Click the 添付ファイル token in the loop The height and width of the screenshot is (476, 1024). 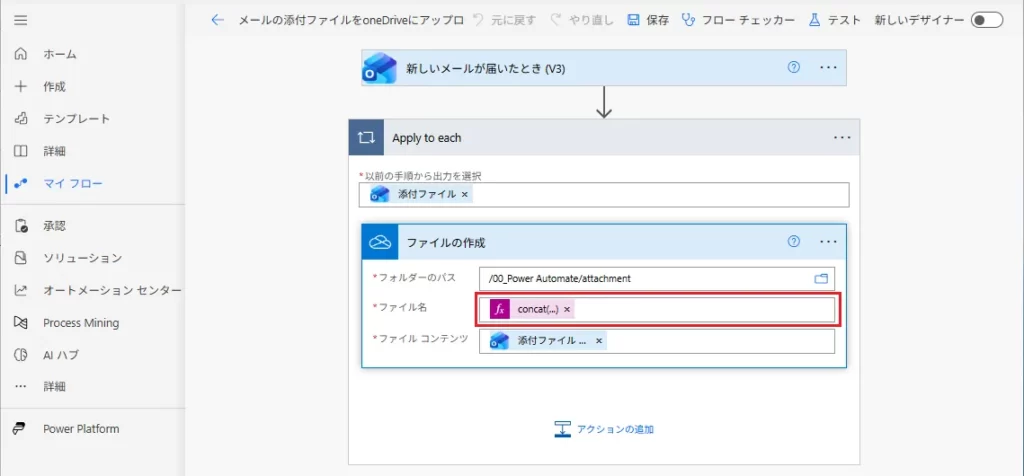(419, 195)
